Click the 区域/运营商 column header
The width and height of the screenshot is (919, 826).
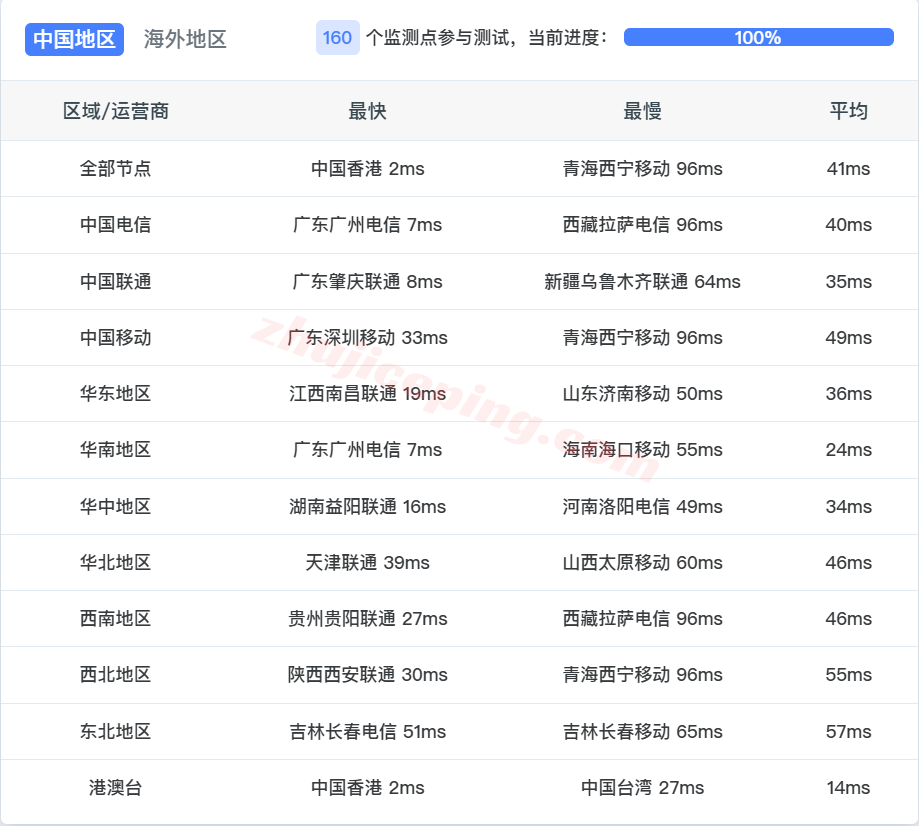[x=116, y=111]
